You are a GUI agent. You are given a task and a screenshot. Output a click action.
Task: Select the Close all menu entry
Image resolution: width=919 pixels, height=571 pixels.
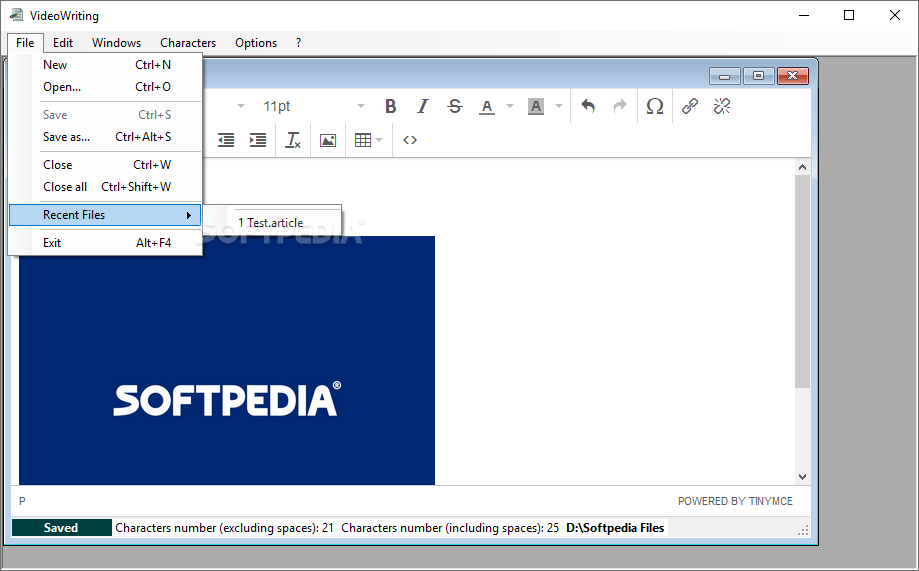click(105, 187)
